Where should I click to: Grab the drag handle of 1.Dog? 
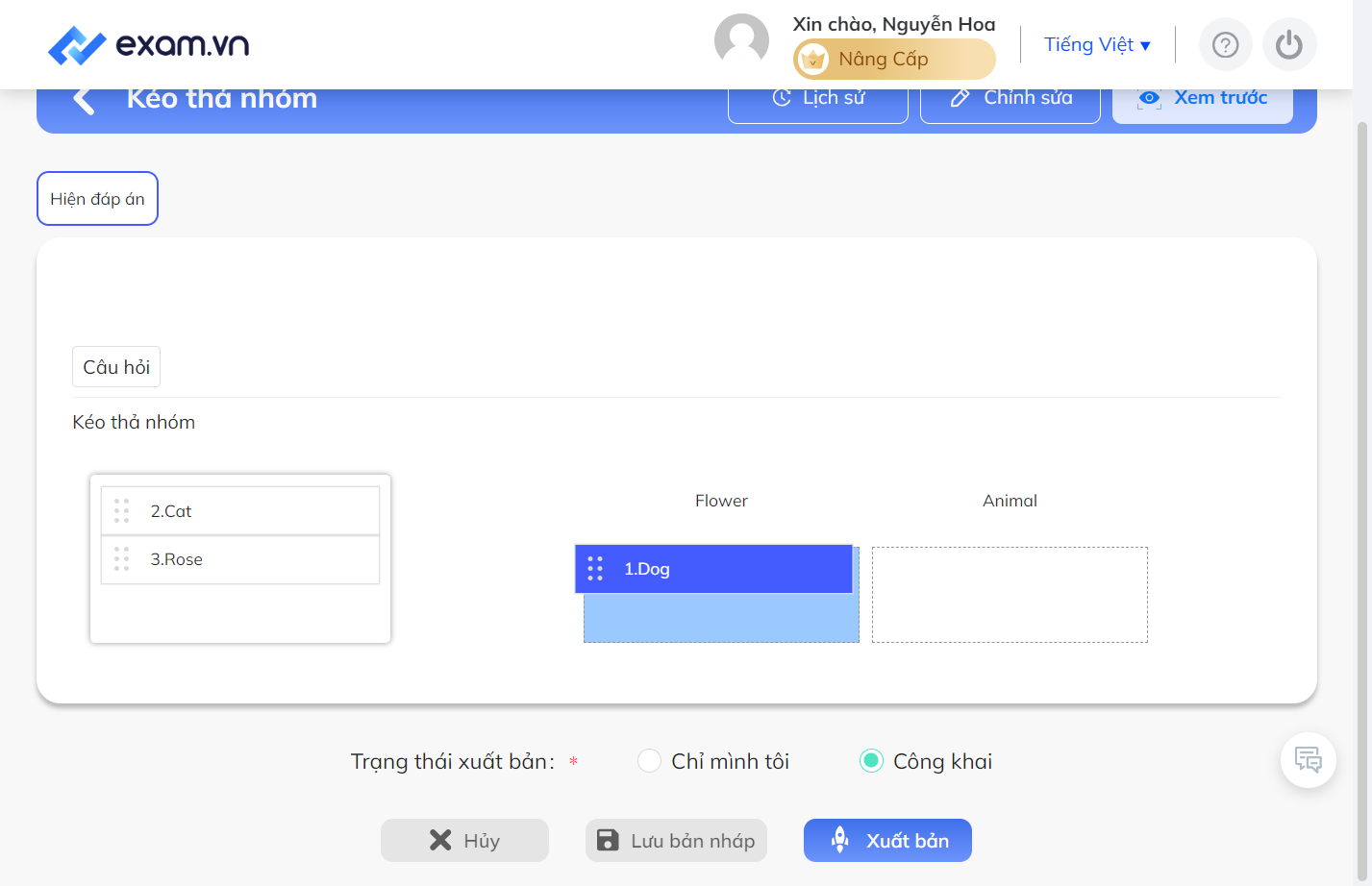click(x=595, y=569)
